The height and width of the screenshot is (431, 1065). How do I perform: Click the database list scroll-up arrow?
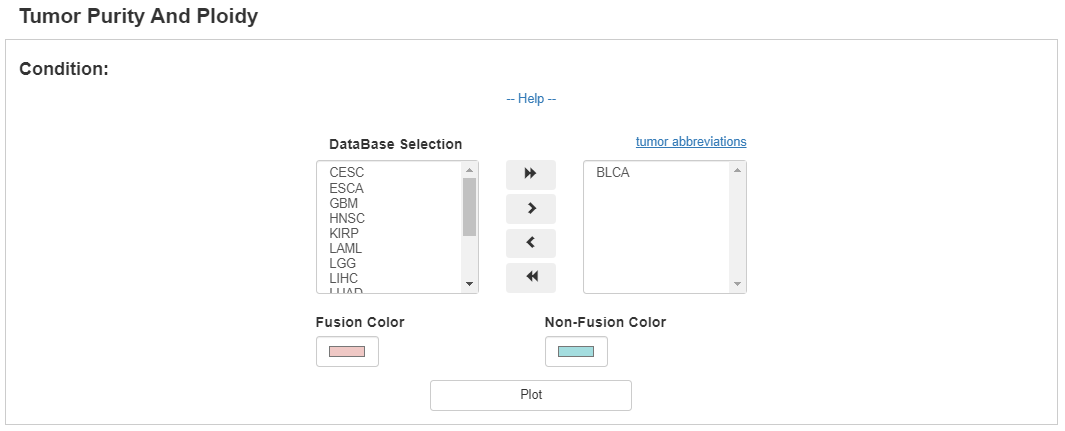pyautogui.click(x=469, y=170)
